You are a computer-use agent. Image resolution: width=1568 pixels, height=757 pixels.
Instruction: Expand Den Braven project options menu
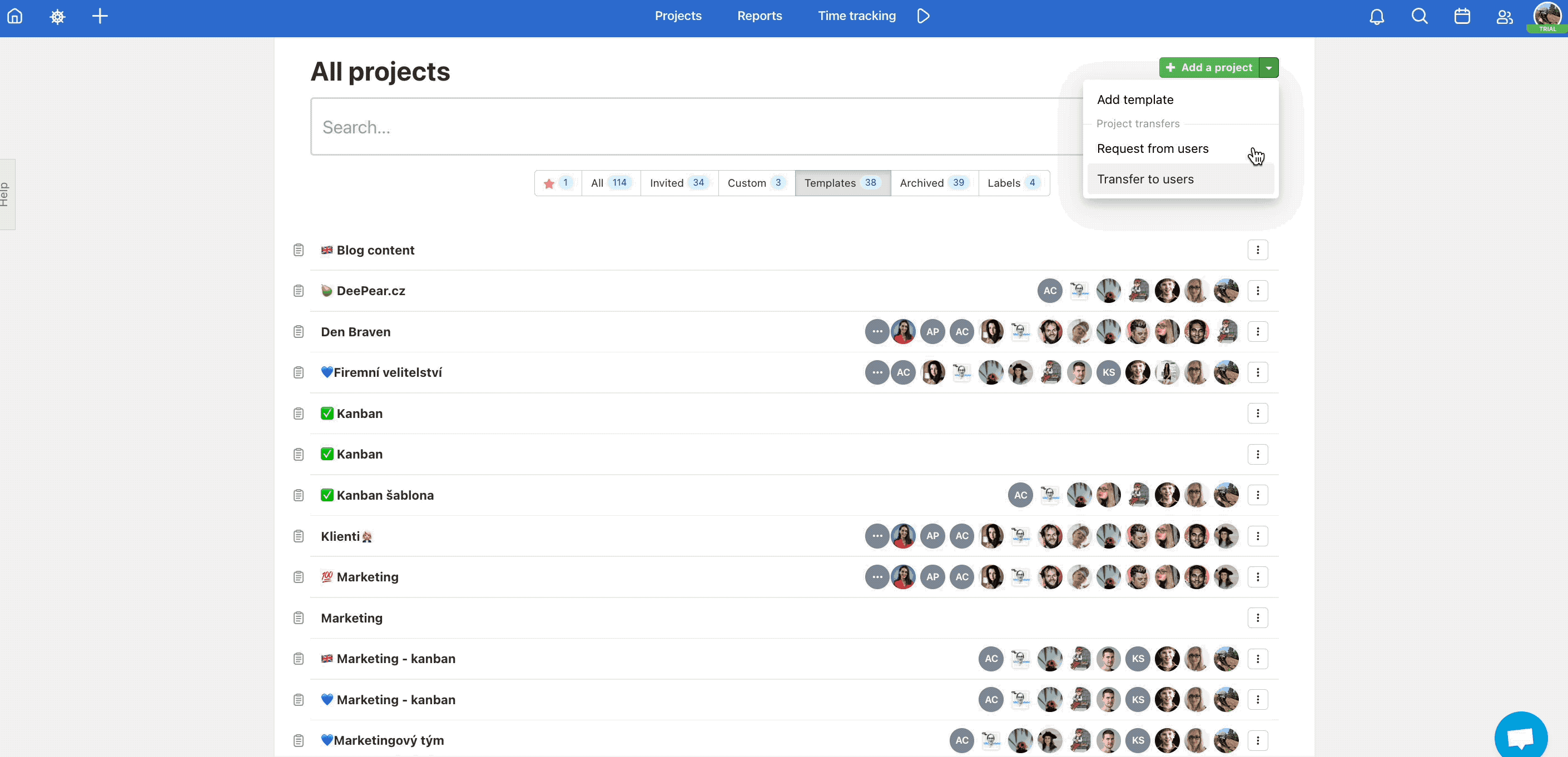click(x=1259, y=331)
